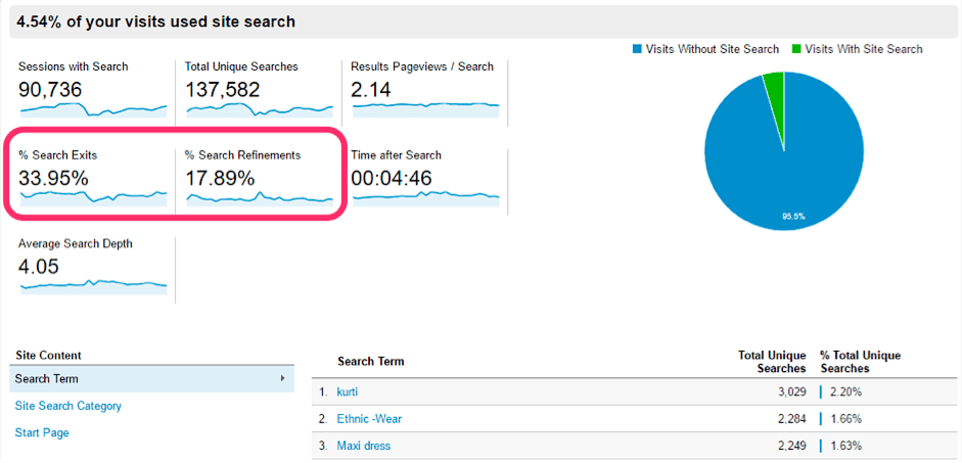
Task: Click the blue Visits Without Site Search legend swatch
Action: pos(637,49)
